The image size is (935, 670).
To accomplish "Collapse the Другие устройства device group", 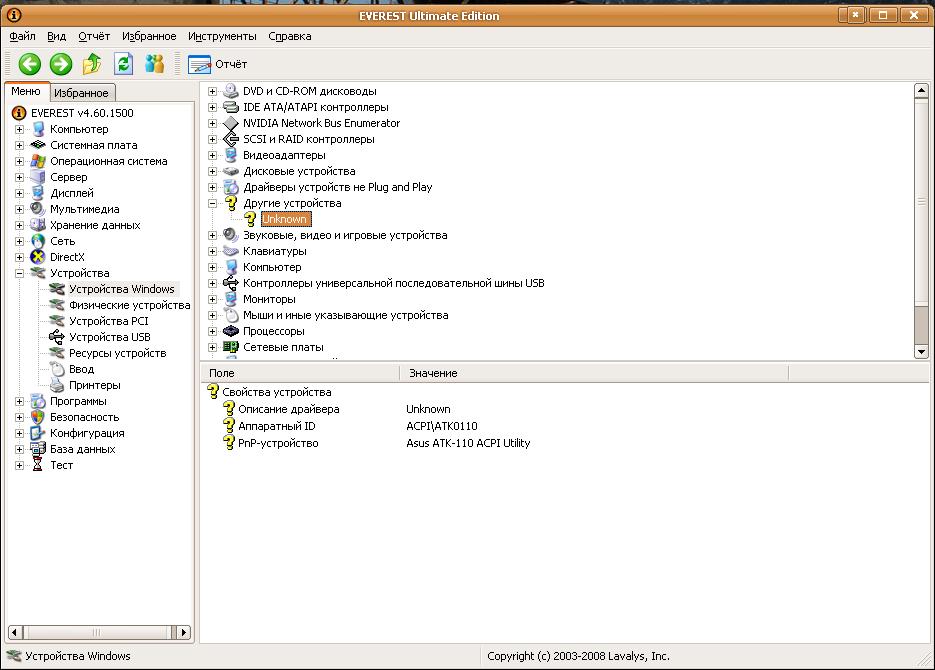I will pos(212,203).
